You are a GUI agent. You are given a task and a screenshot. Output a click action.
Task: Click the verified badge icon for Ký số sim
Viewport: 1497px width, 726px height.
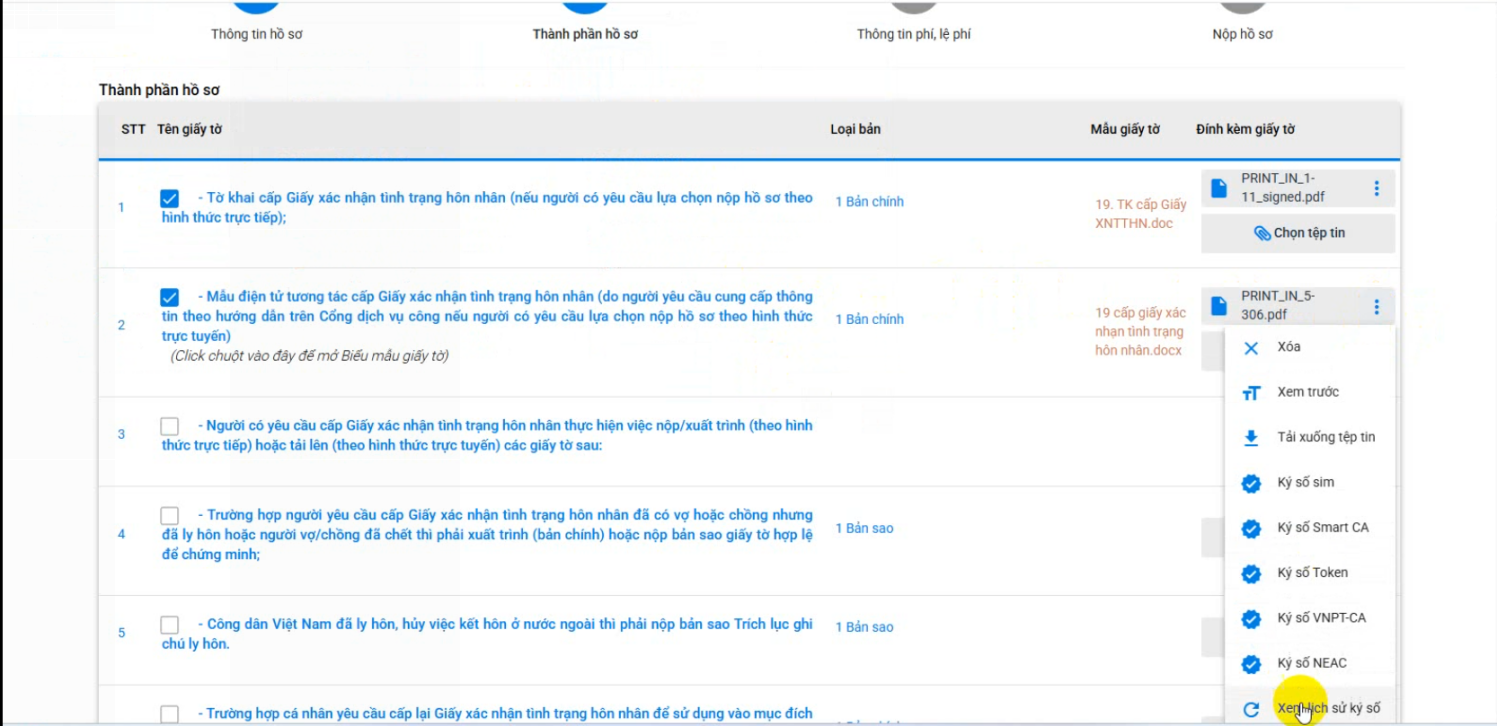click(x=1251, y=483)
